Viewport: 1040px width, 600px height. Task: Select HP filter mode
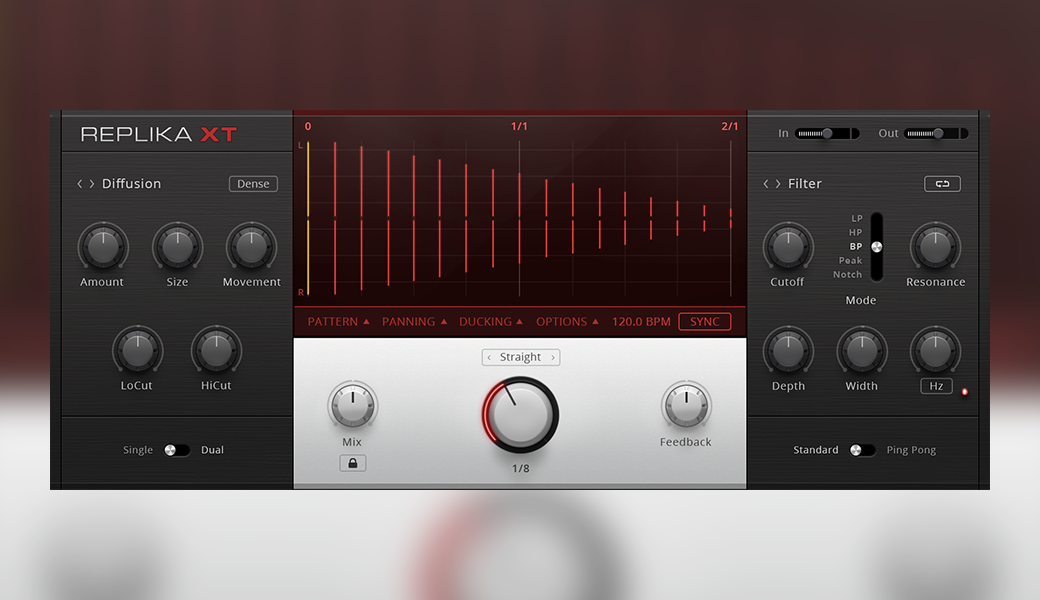coord(856,232)
